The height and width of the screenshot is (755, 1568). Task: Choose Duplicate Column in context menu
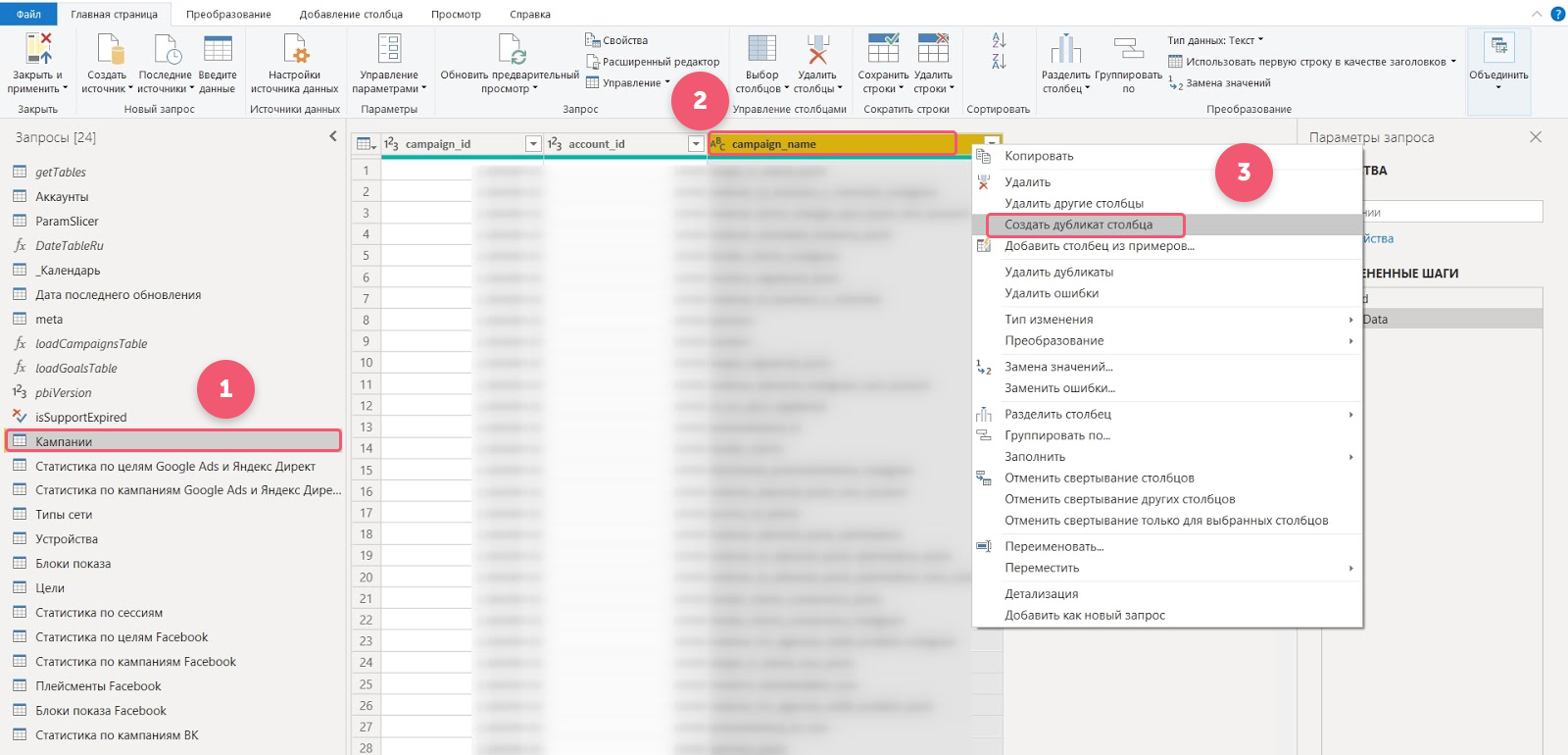click(x=1078, y=225)
